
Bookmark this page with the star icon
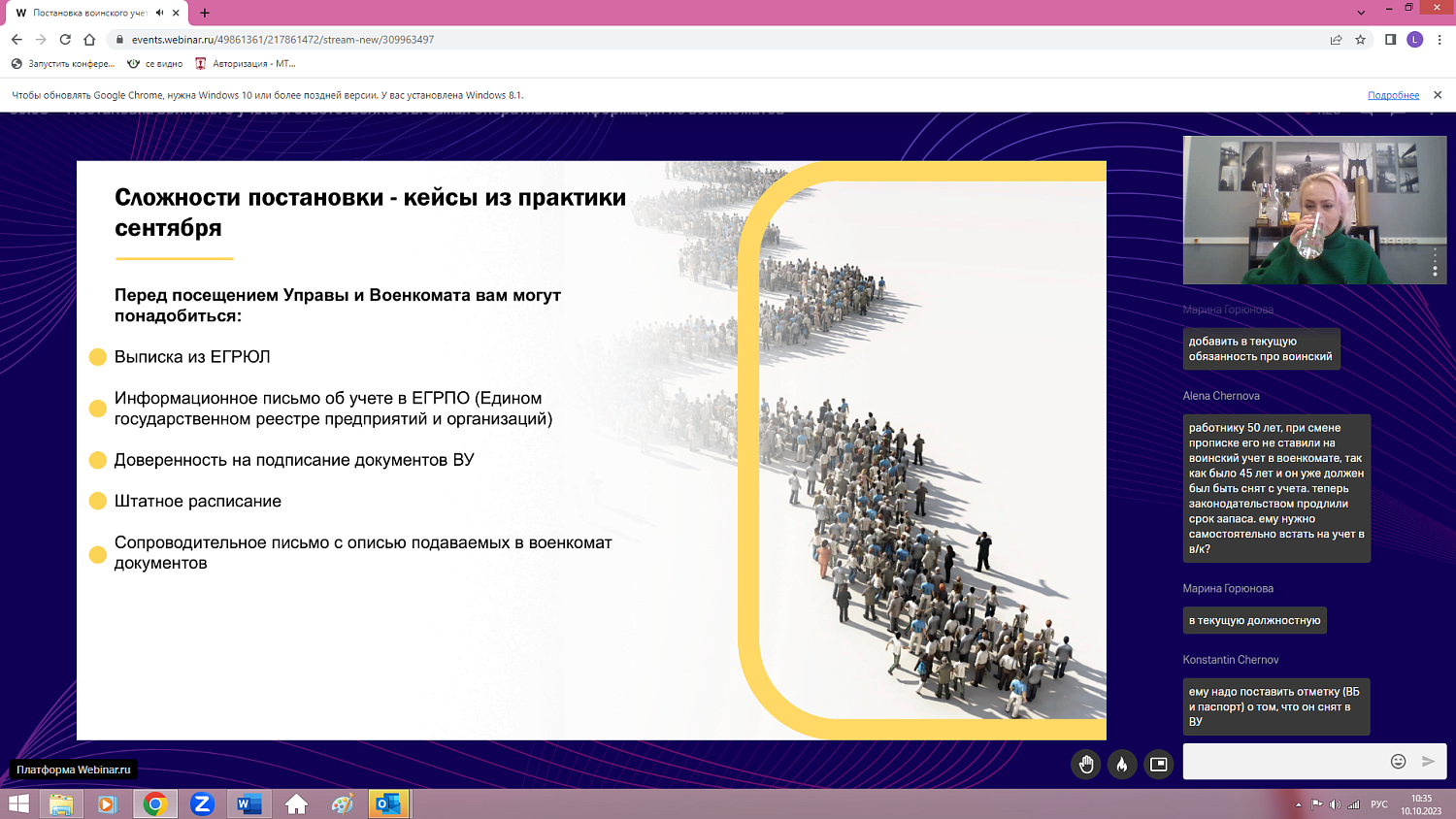click(1360, 42)
